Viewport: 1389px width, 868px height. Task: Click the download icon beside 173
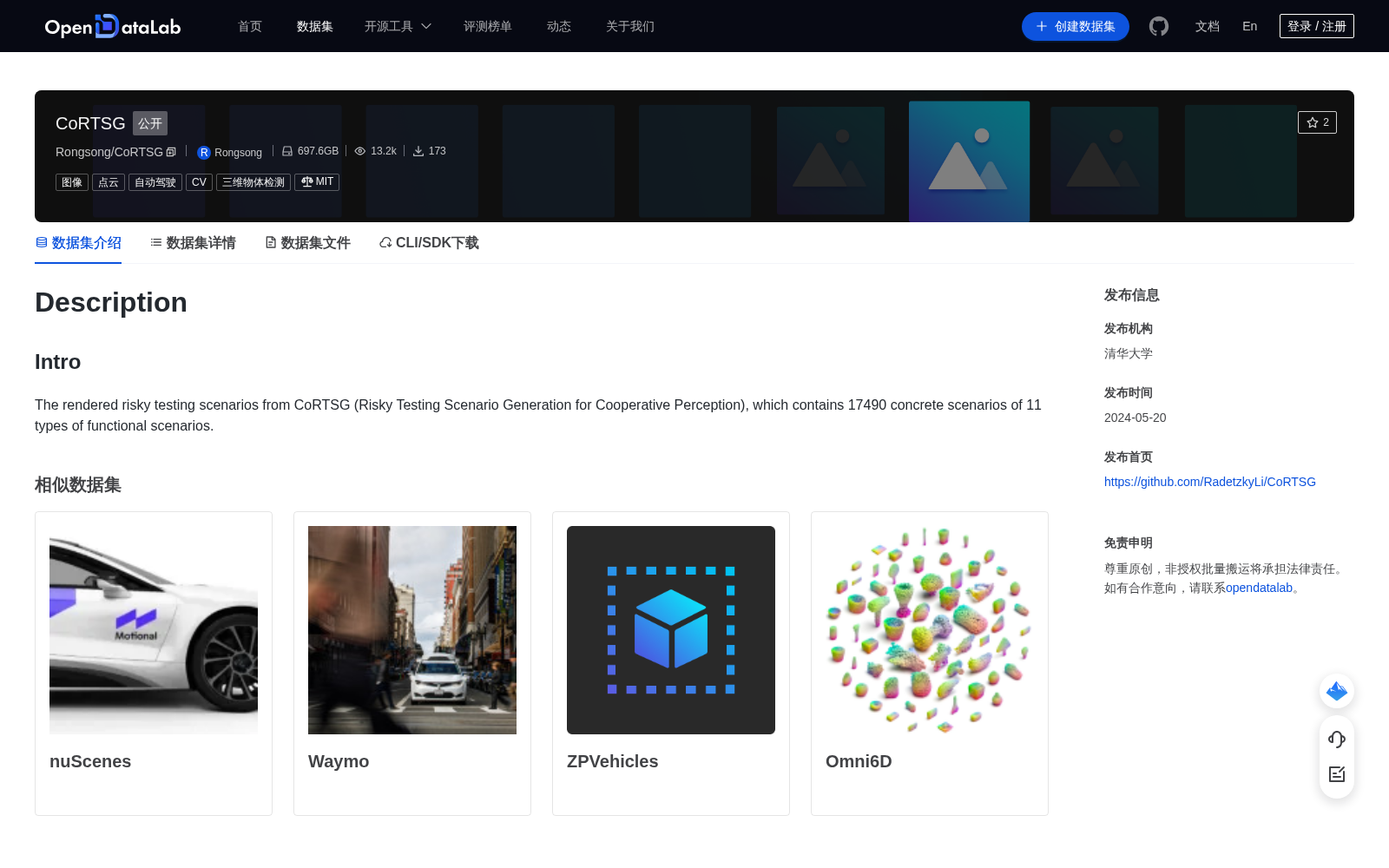point(418,151)
